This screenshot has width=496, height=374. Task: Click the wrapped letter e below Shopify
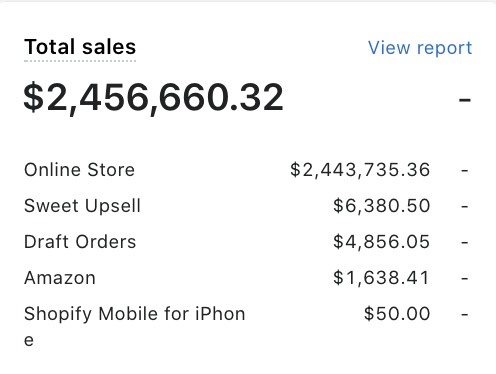pos(29,341)
